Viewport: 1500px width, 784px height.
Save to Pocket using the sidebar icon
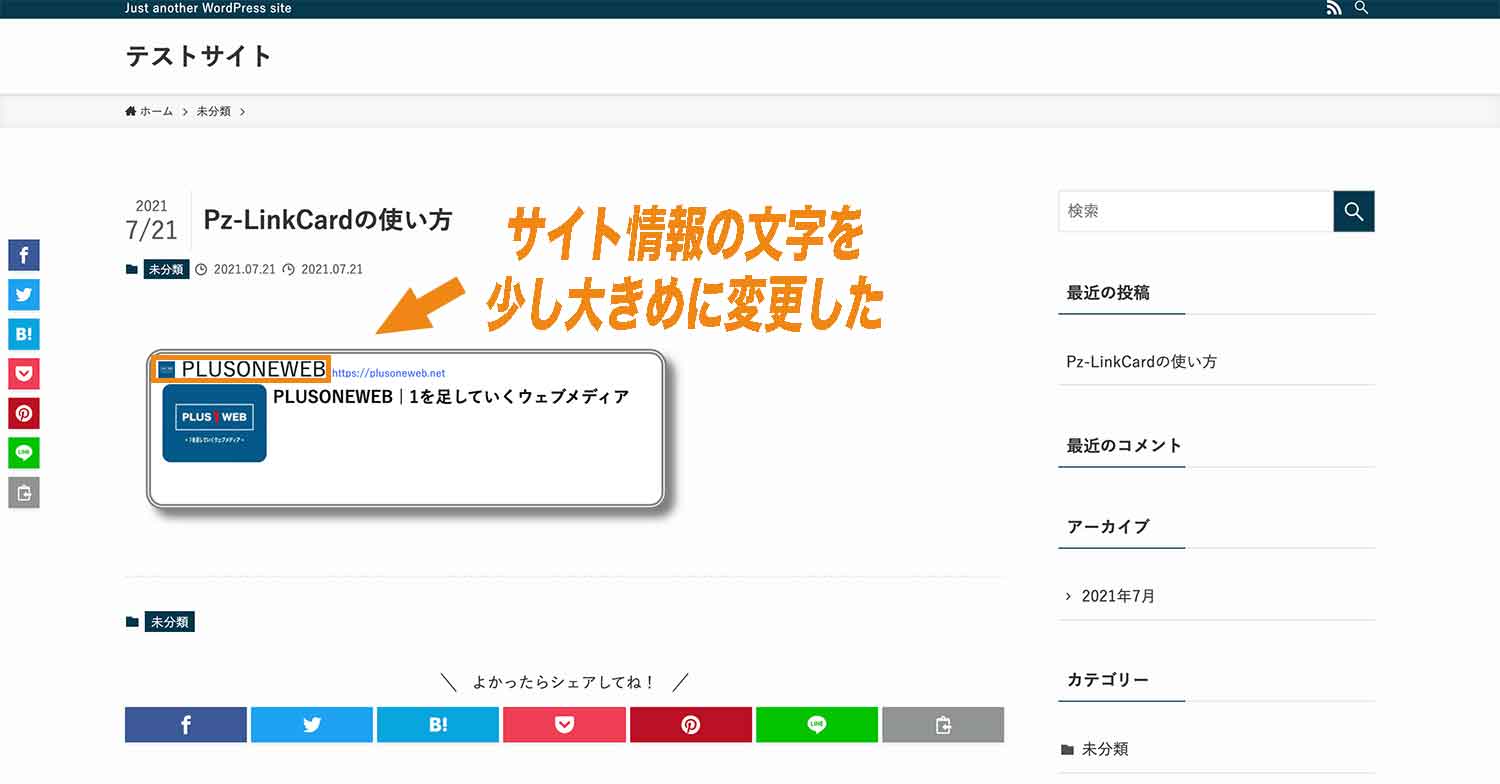click(x=23, y=373)
